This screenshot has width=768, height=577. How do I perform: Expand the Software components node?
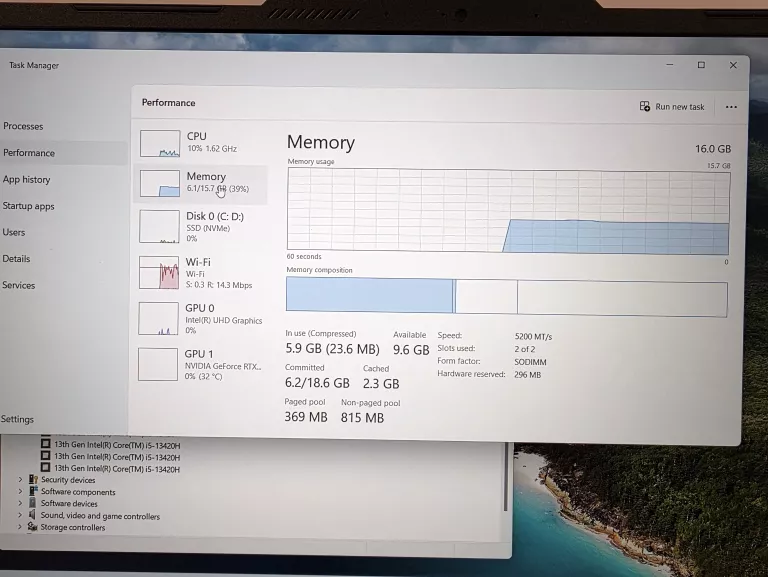pyautogui.click(x=20, y=492)
